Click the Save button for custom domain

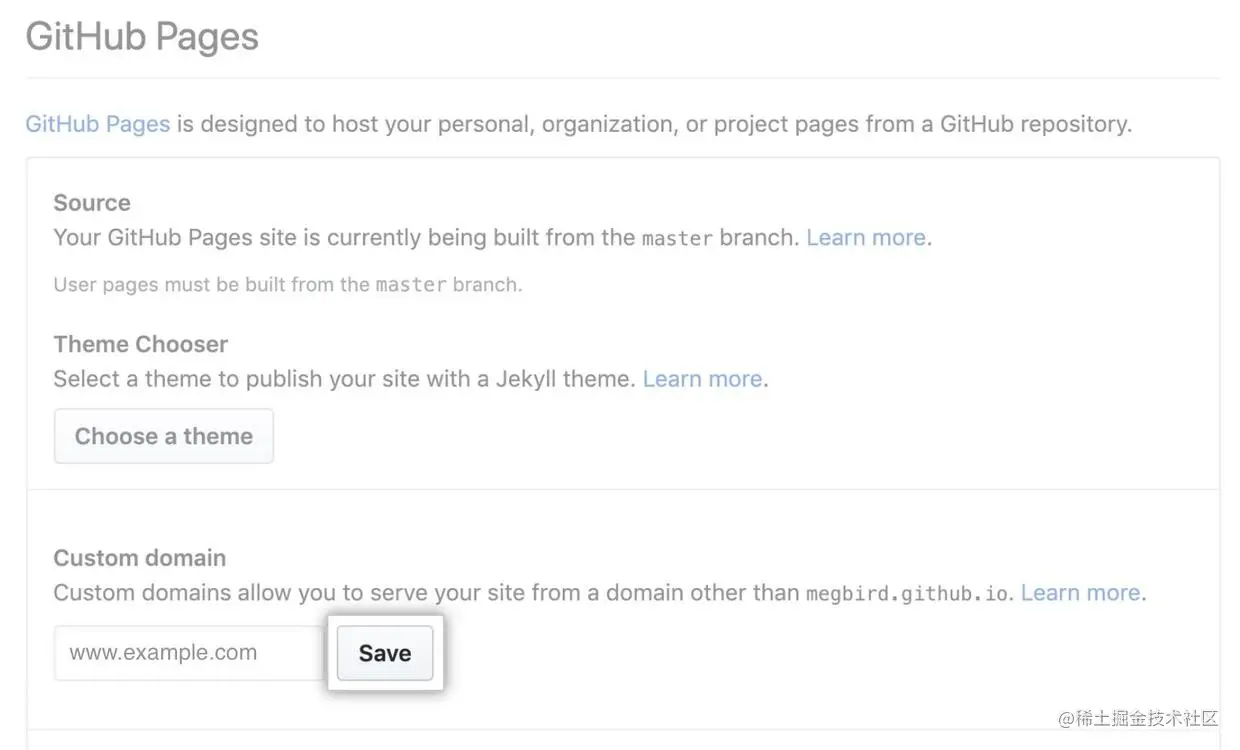[x=385, y=653]
